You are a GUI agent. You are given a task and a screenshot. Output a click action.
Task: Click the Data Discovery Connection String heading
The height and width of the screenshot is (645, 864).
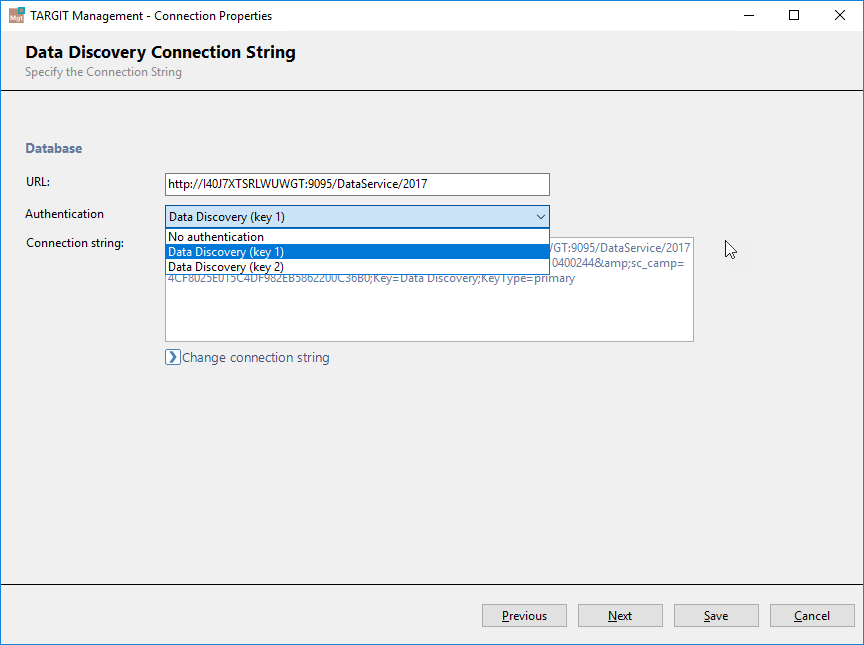(160, 52)
